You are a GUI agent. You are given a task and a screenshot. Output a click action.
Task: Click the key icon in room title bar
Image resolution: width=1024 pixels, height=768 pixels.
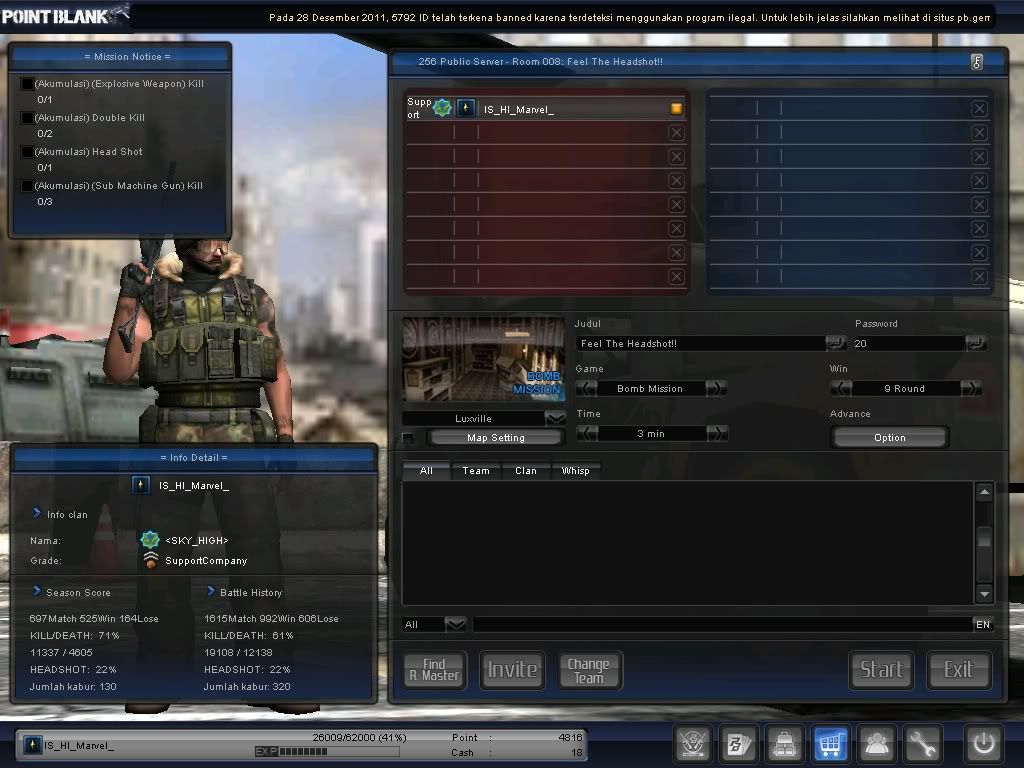(x=977, y=62)
